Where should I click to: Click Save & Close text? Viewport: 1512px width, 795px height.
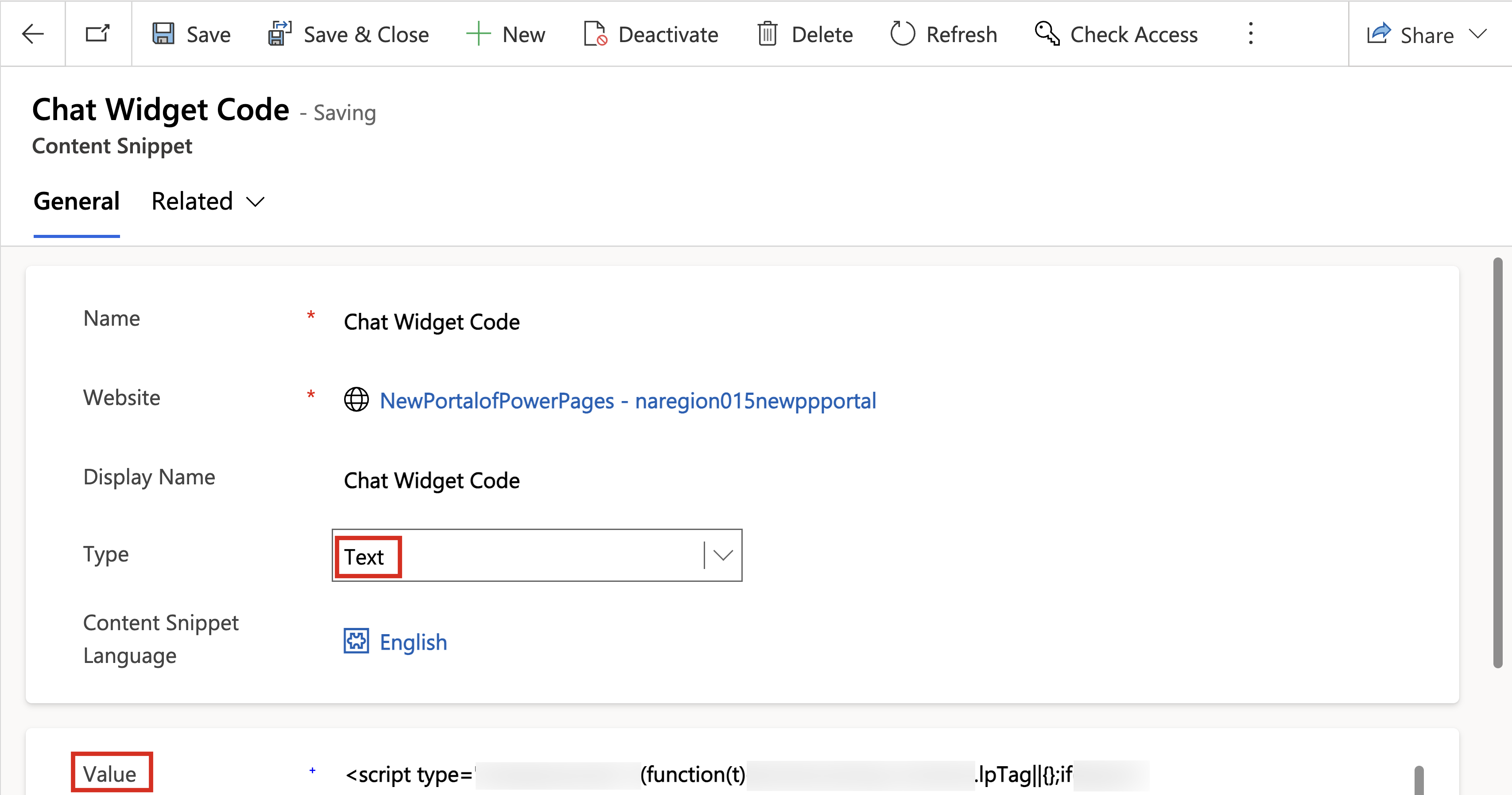366,35
